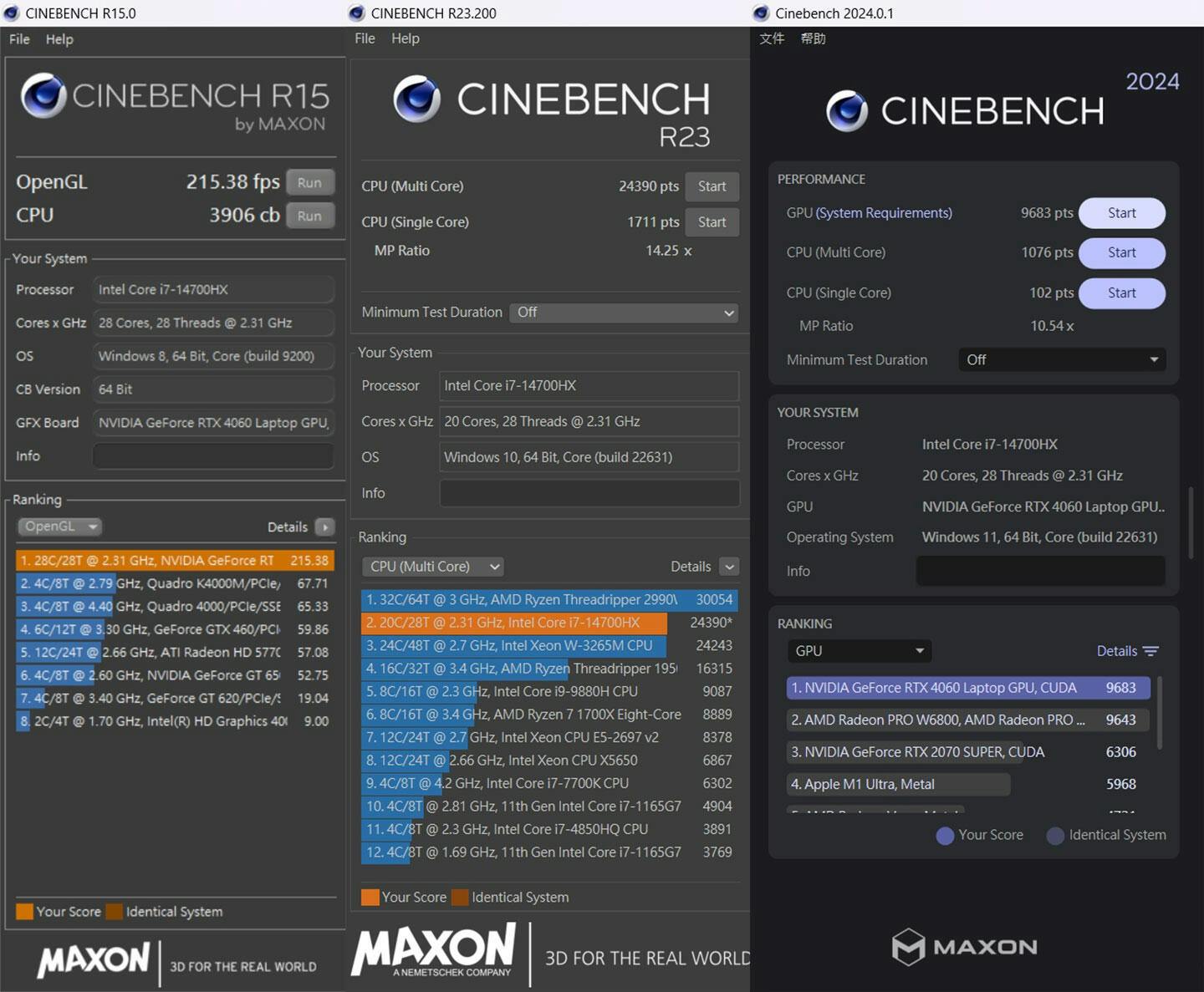Run the CPU test in R15
The height and width of the screenshot is (992, 1204).
309,216
